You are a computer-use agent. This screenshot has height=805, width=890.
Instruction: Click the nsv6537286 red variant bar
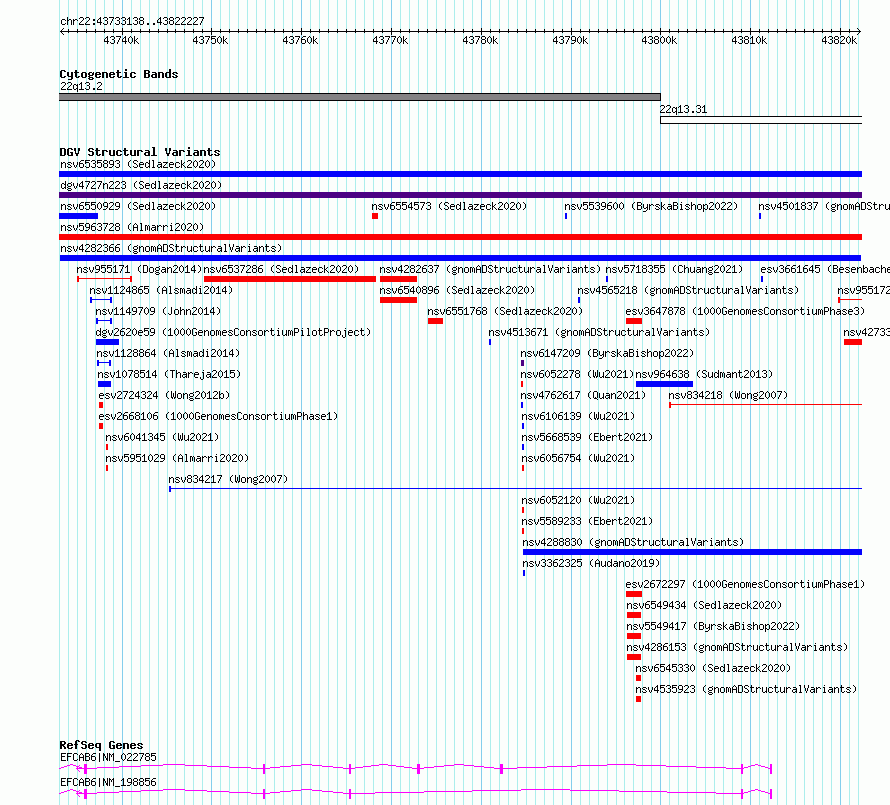coord(289,279)
